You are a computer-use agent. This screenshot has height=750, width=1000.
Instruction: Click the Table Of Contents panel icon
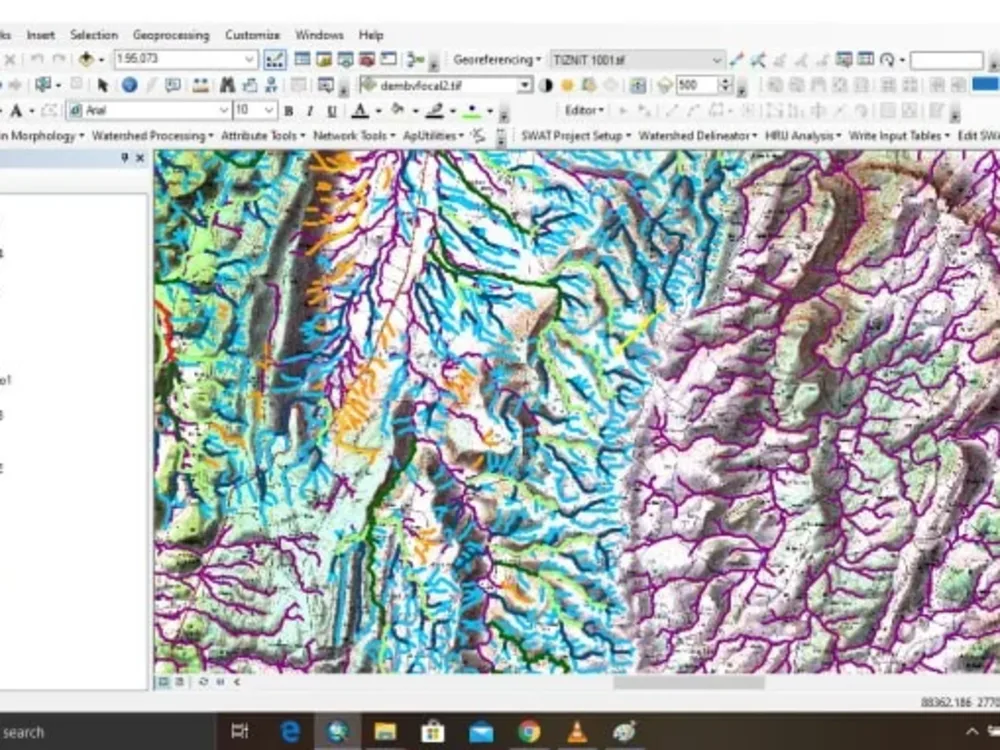301,58
